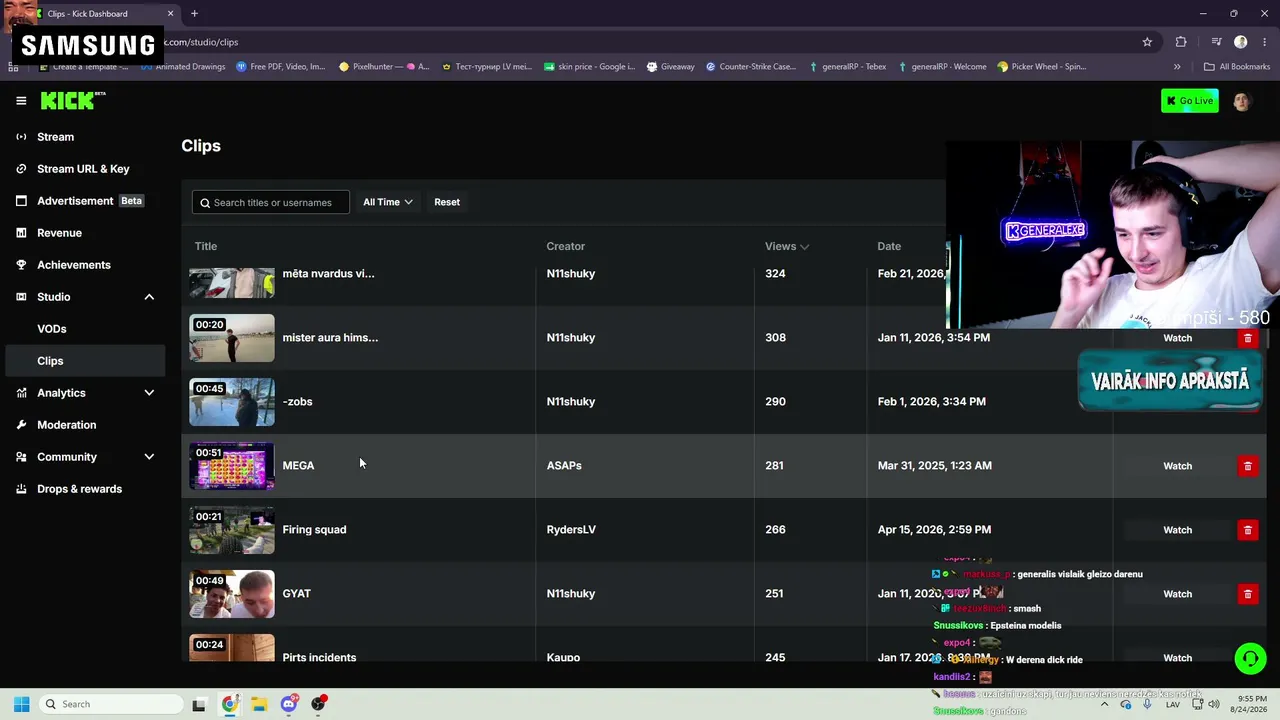The height and width of the screenshot is (720, 1280).
Task: Open the Kick sidebar hamburger menu
Action: pos(21,101)
